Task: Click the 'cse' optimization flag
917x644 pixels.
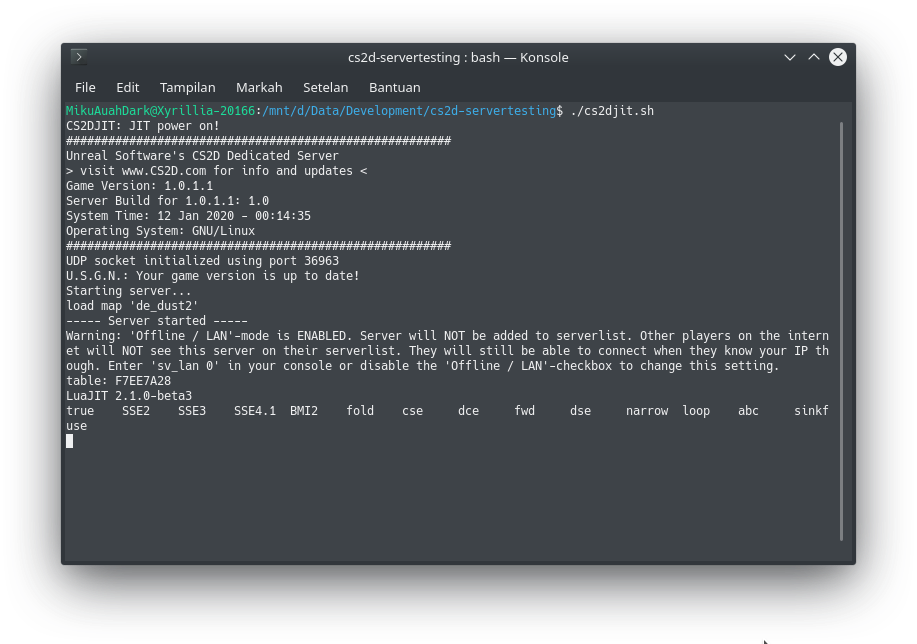Action: click(412, 411)
